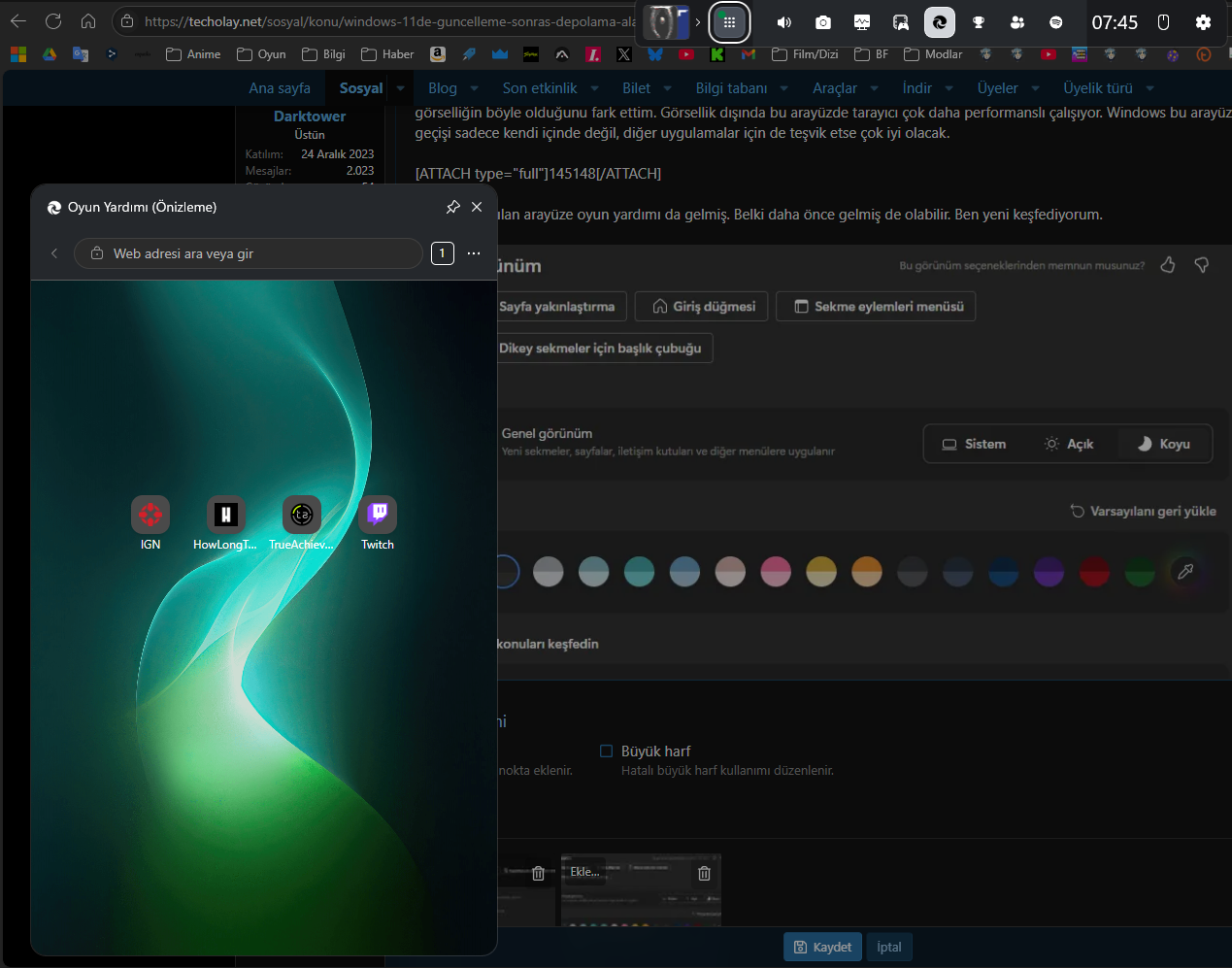
Task: Expand the Blog menu dropdown arrow
Action: click(475, 88)
